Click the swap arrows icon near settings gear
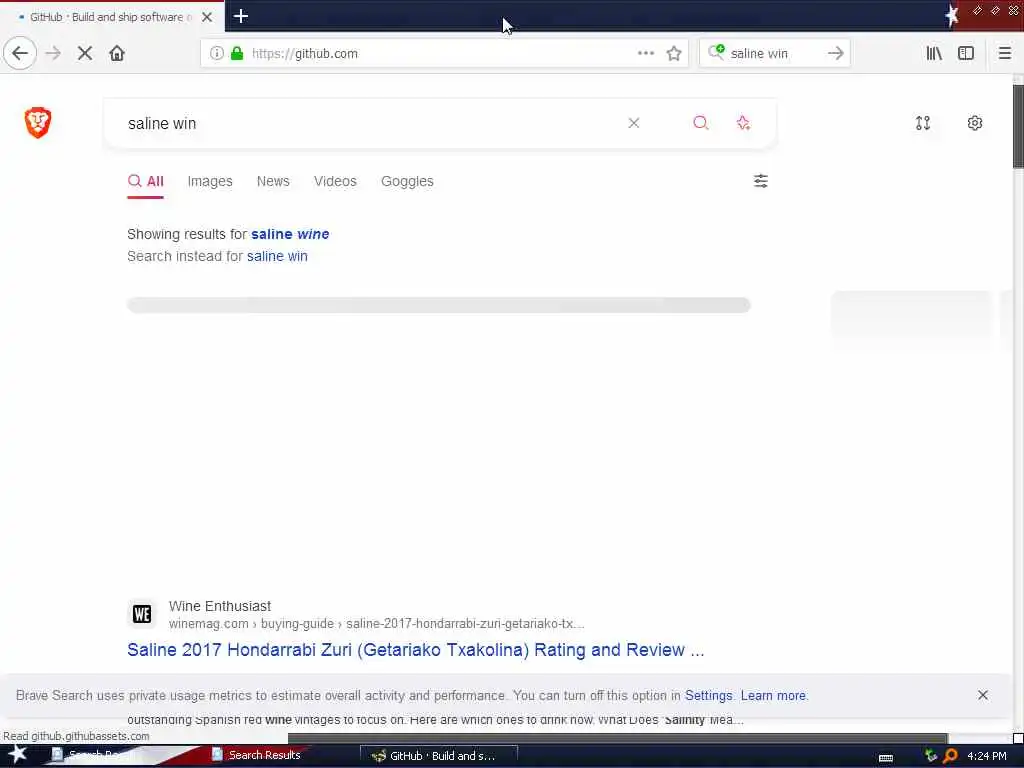This screenshot has width=1024, height=768. pos(923,123)
